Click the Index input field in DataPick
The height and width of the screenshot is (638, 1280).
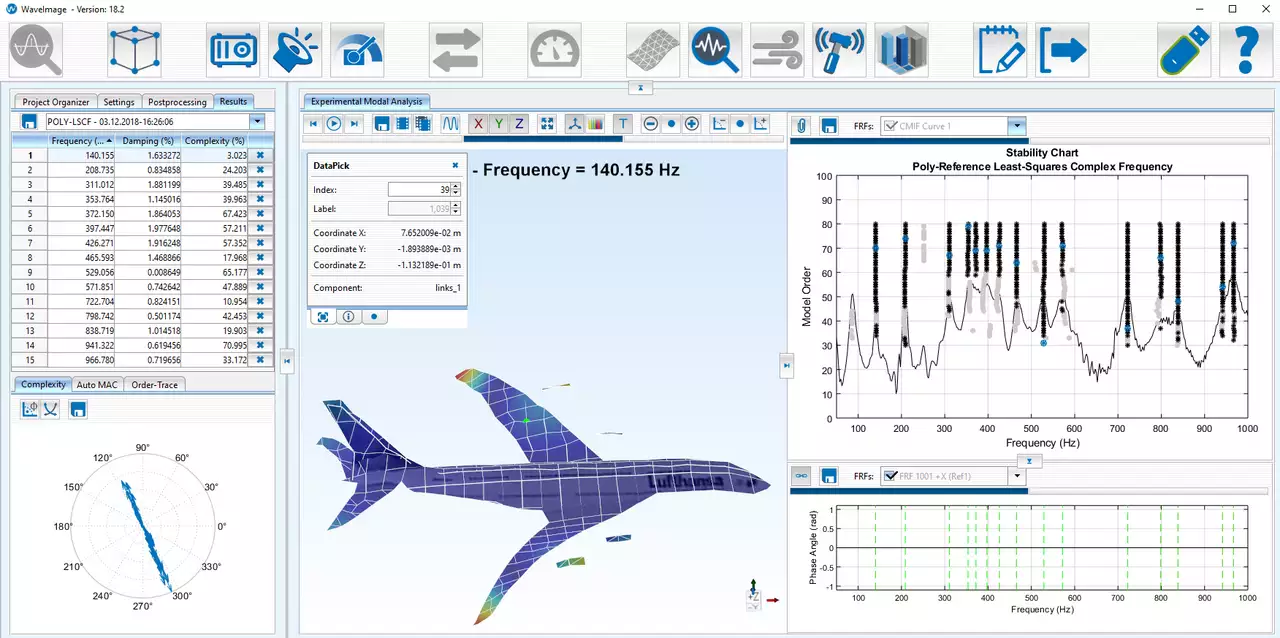pos(418,189)
